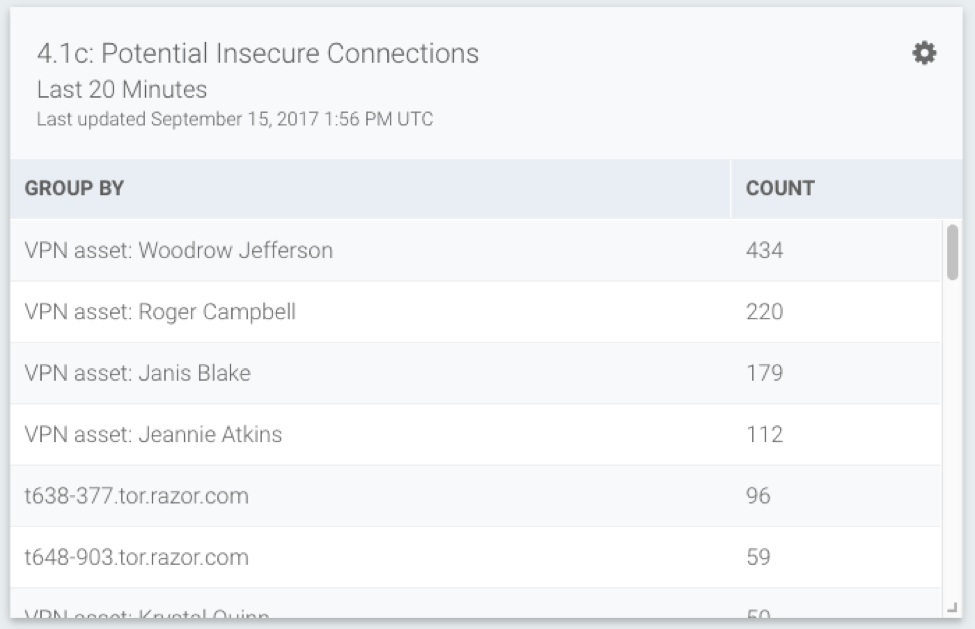
Task: Click the count value 112
Action: 764,435
